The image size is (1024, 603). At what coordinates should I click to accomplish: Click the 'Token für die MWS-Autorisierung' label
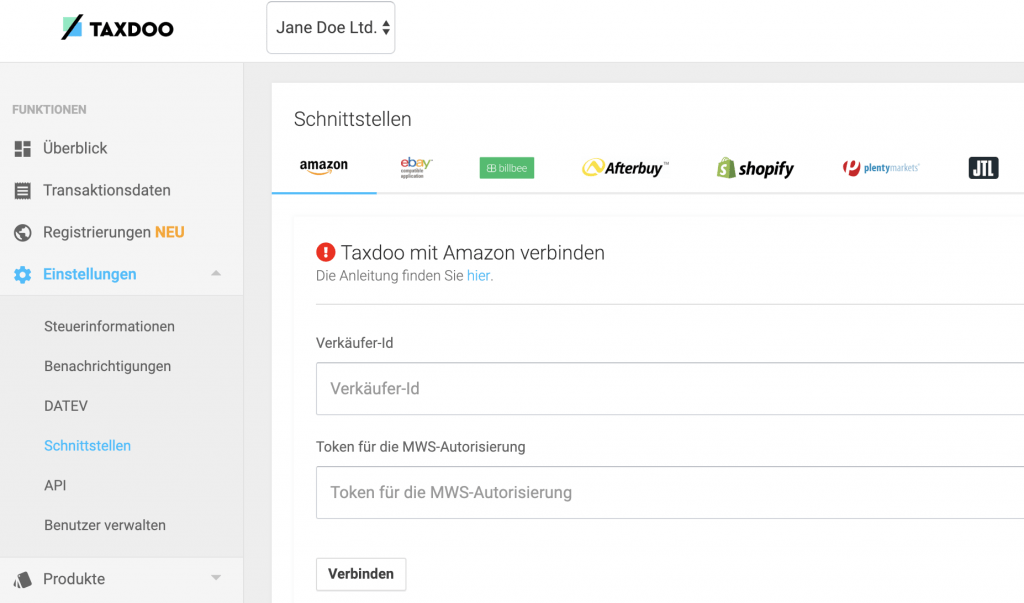point(421,447)
